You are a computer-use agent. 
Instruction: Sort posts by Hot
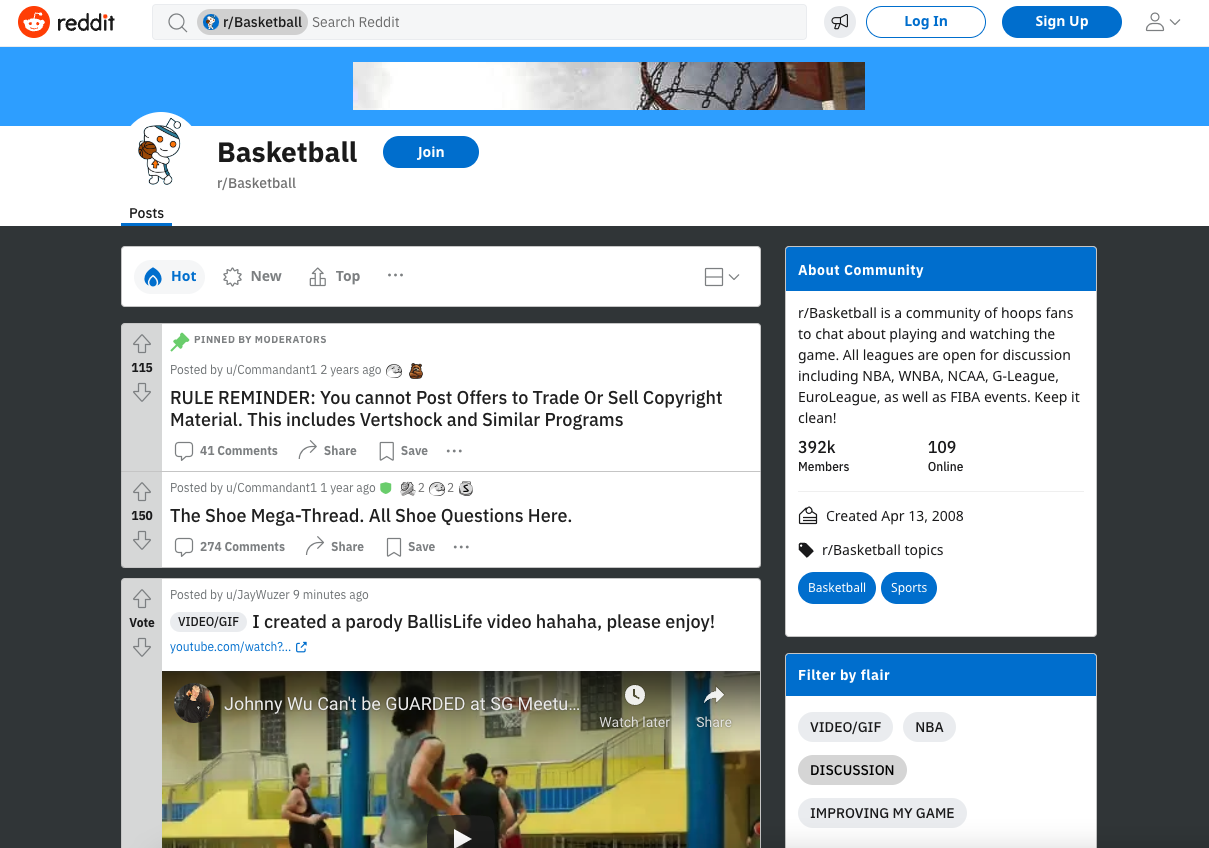pos(170,276)
